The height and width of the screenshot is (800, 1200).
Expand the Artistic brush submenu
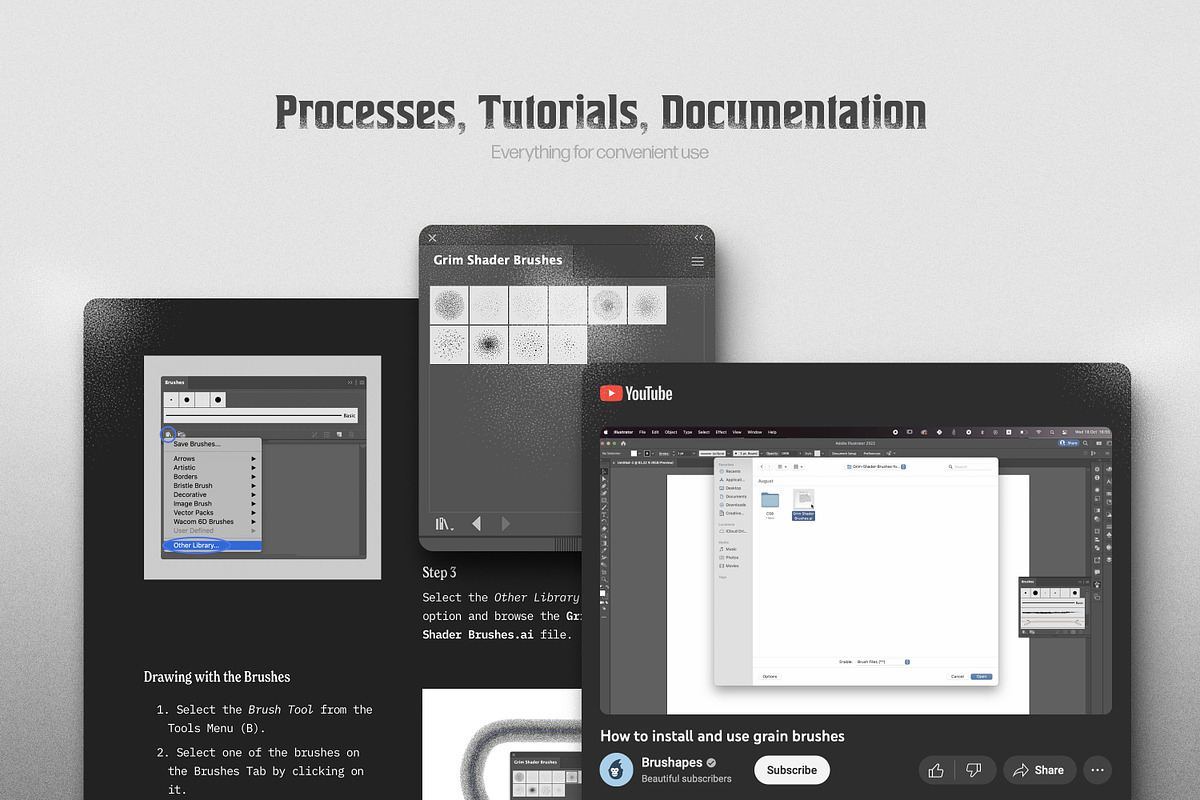[x=213, y=468]
